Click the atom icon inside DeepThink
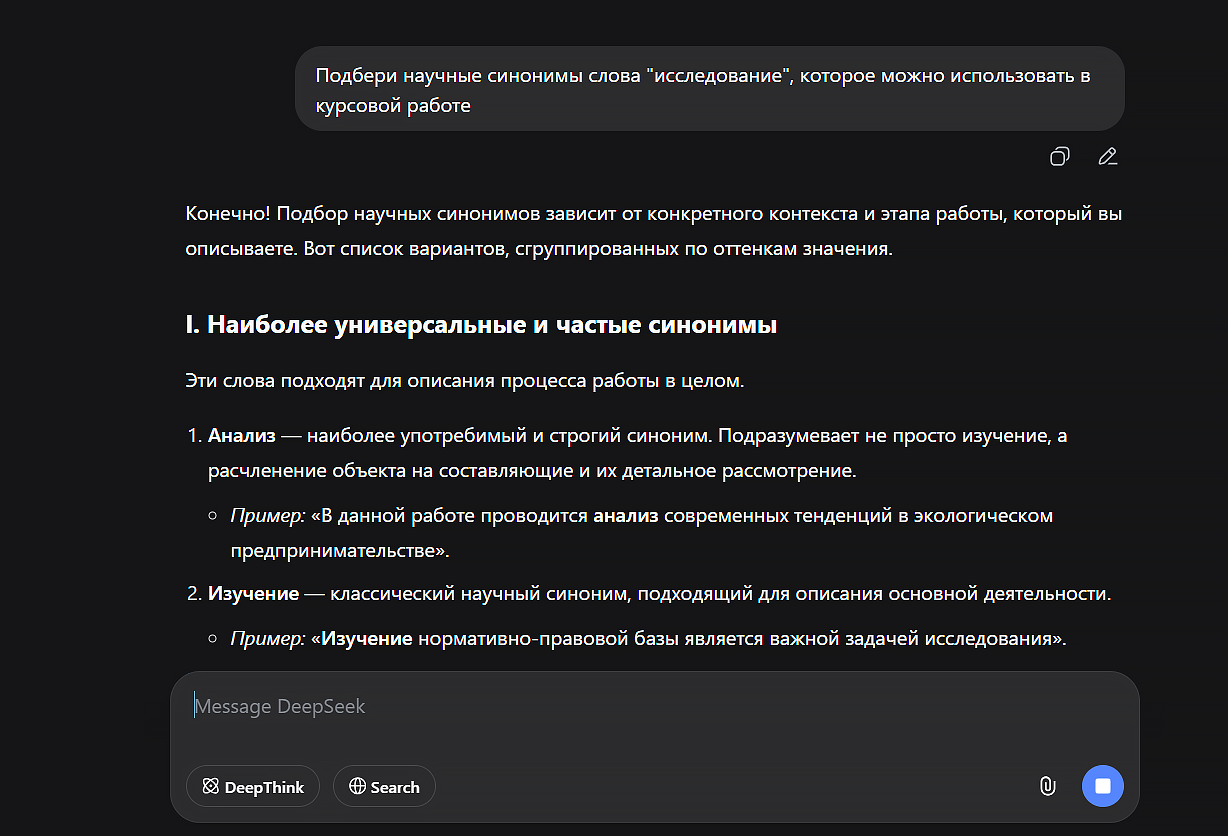This screenshot has height=836, width=1228. point(210,787)
